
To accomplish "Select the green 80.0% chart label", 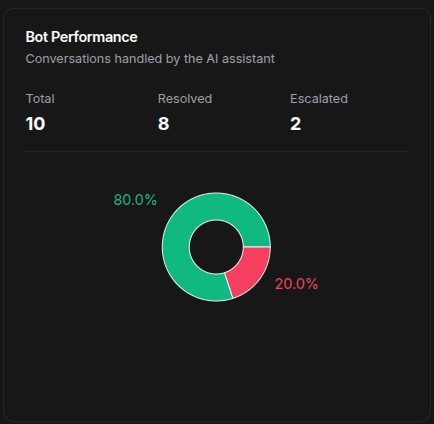I will click(x=135, y=200).
